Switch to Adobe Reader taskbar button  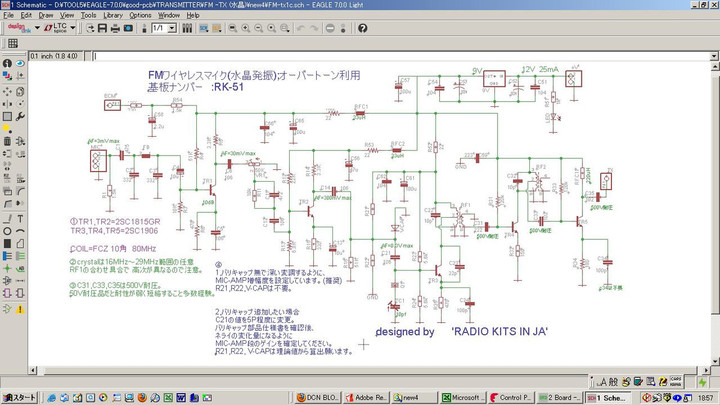click(x=366, y=397)
